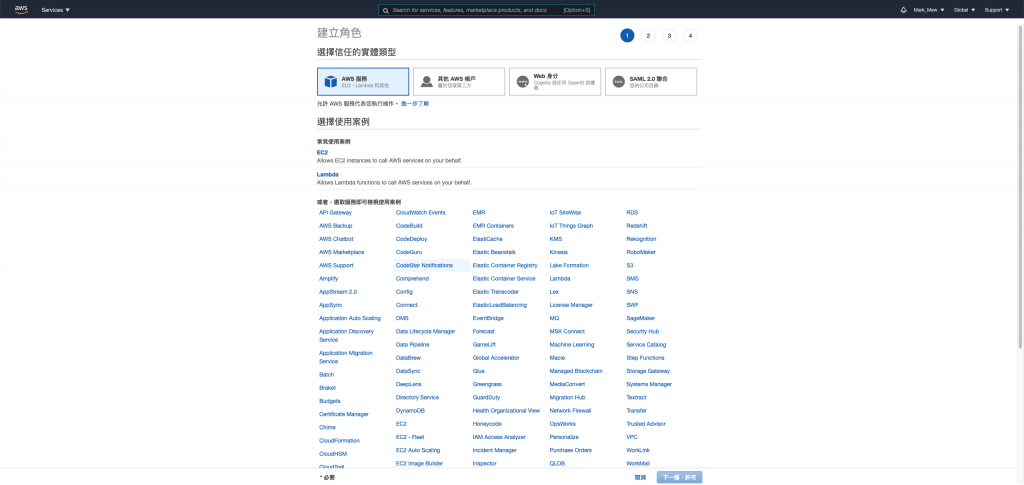Viewport: 1024px width, 485px height.
Task: Select DynamoDB service
Action: click(x=410, y=411)
